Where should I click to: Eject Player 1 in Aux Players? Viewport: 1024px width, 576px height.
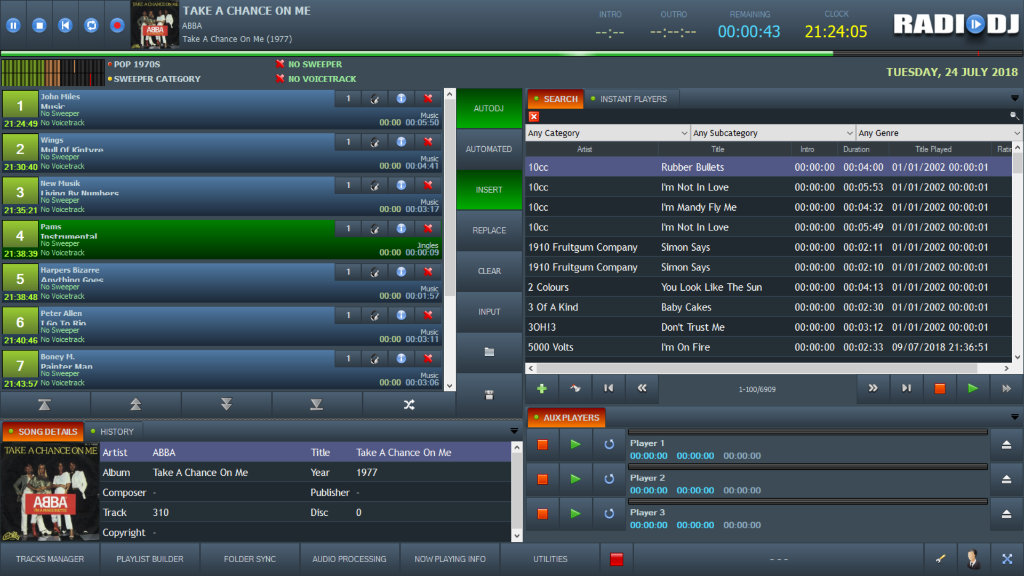click(1006, 444)
